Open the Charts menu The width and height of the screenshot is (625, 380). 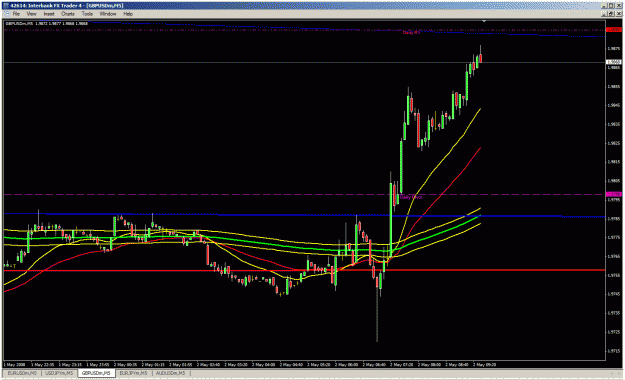click(x=68, y=14)
